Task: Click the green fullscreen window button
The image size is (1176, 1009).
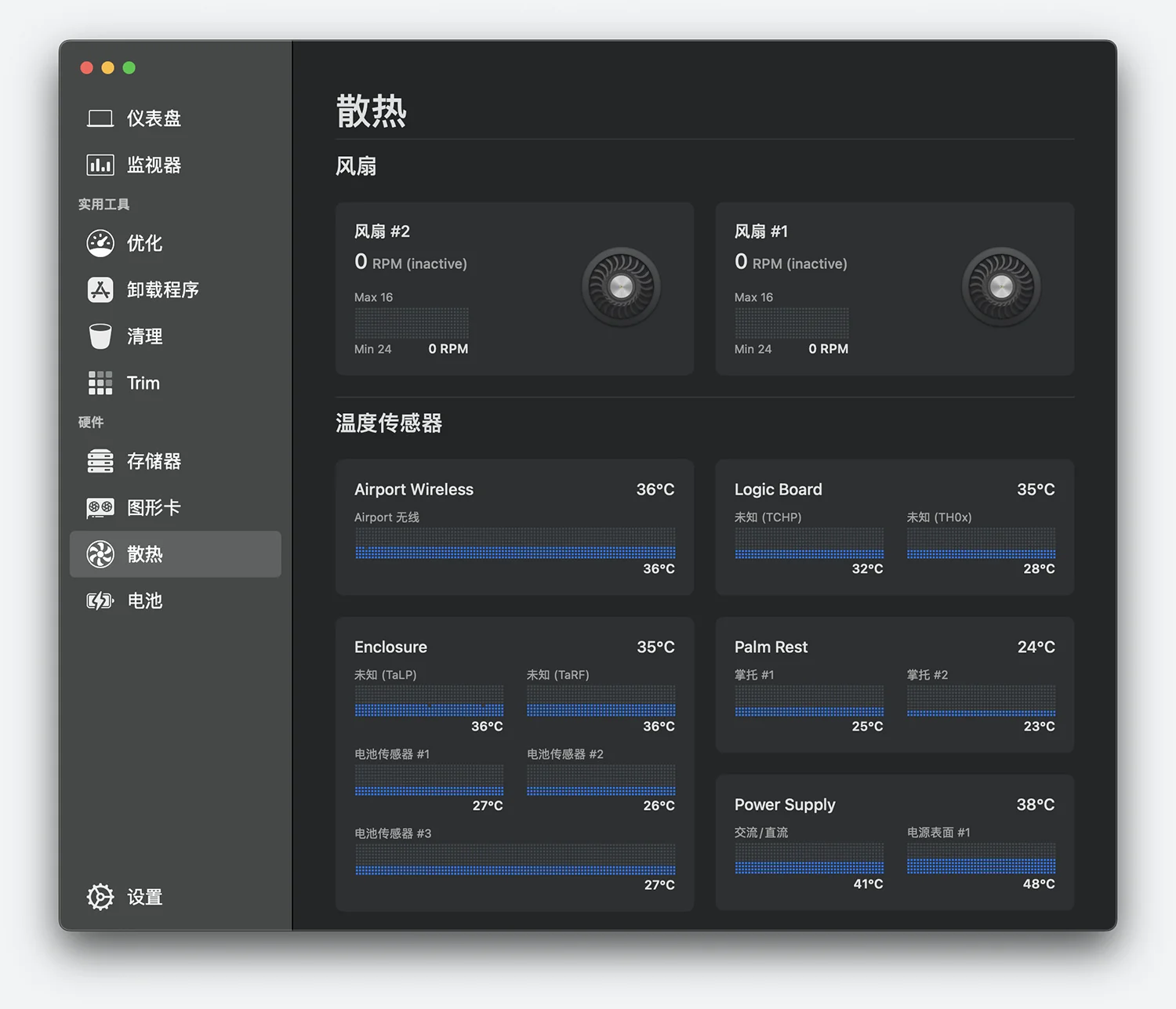Action: pos(129,68)
